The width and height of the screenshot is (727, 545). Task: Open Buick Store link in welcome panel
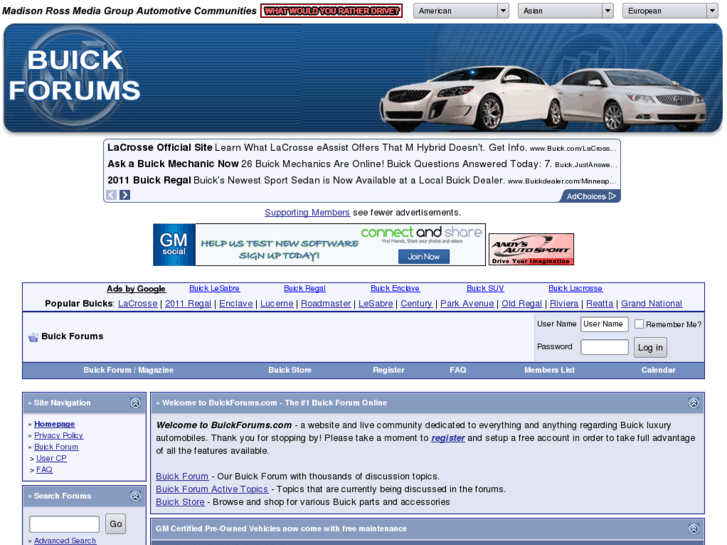(x=180, y=502)
